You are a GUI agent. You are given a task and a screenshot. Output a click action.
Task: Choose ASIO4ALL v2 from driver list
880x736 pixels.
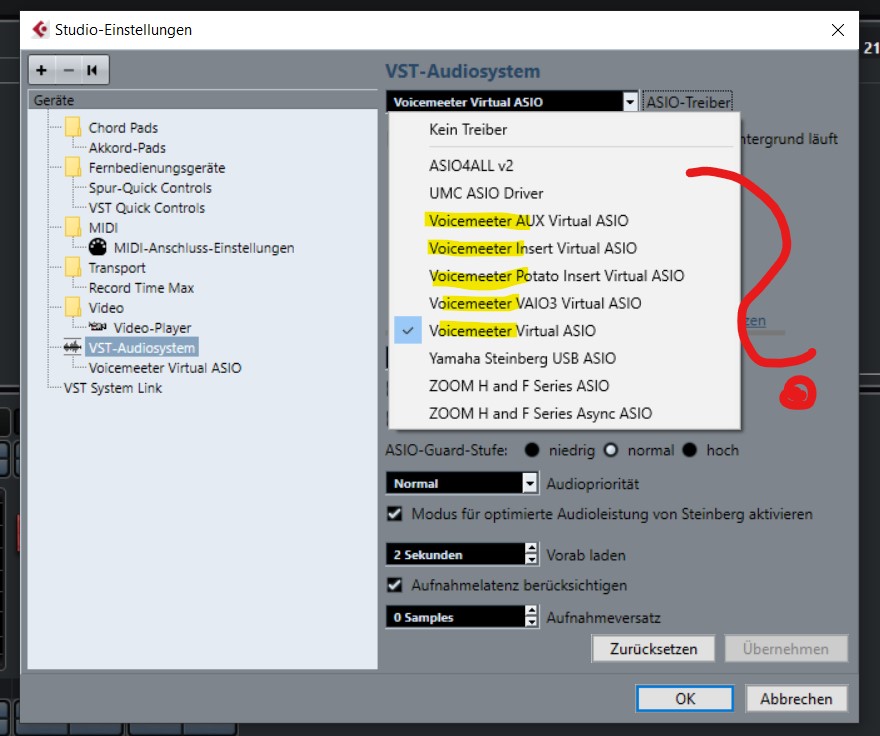tap(471, 166)
